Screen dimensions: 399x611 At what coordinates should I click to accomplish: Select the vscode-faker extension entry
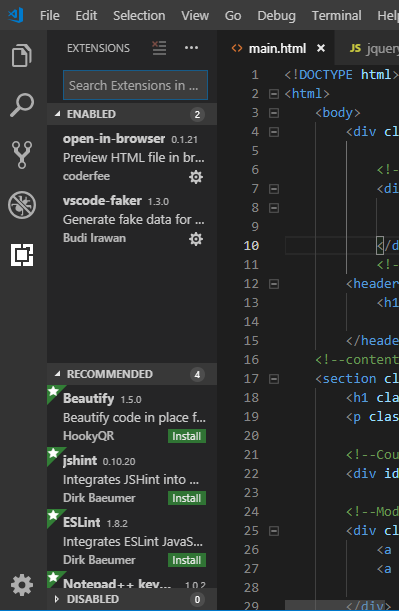pyautogui.click(x=132, y=219)
